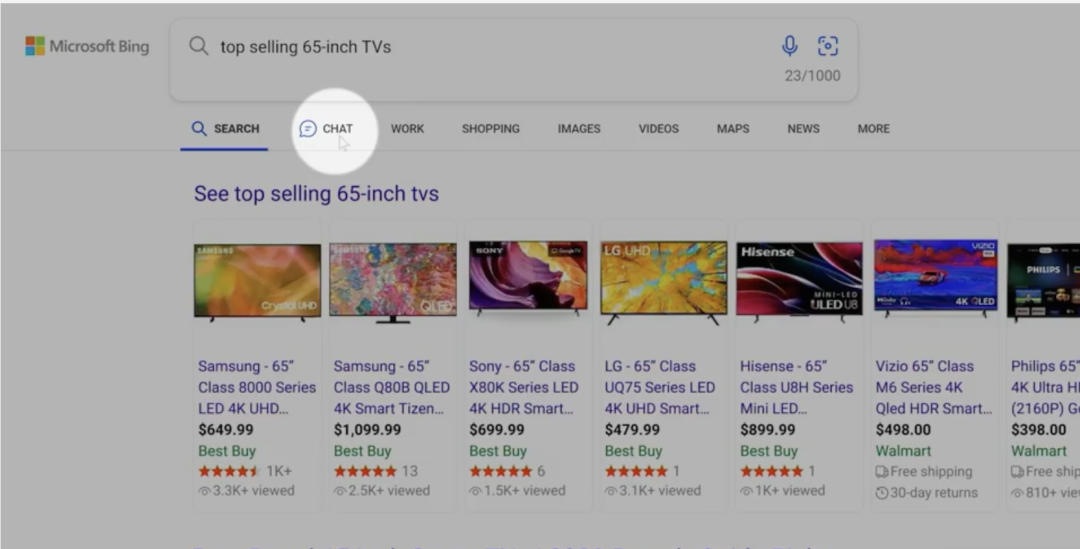Click the visual search camera icon
Viewport: 1080px width, 549px height.
click(x=828, y=46)
